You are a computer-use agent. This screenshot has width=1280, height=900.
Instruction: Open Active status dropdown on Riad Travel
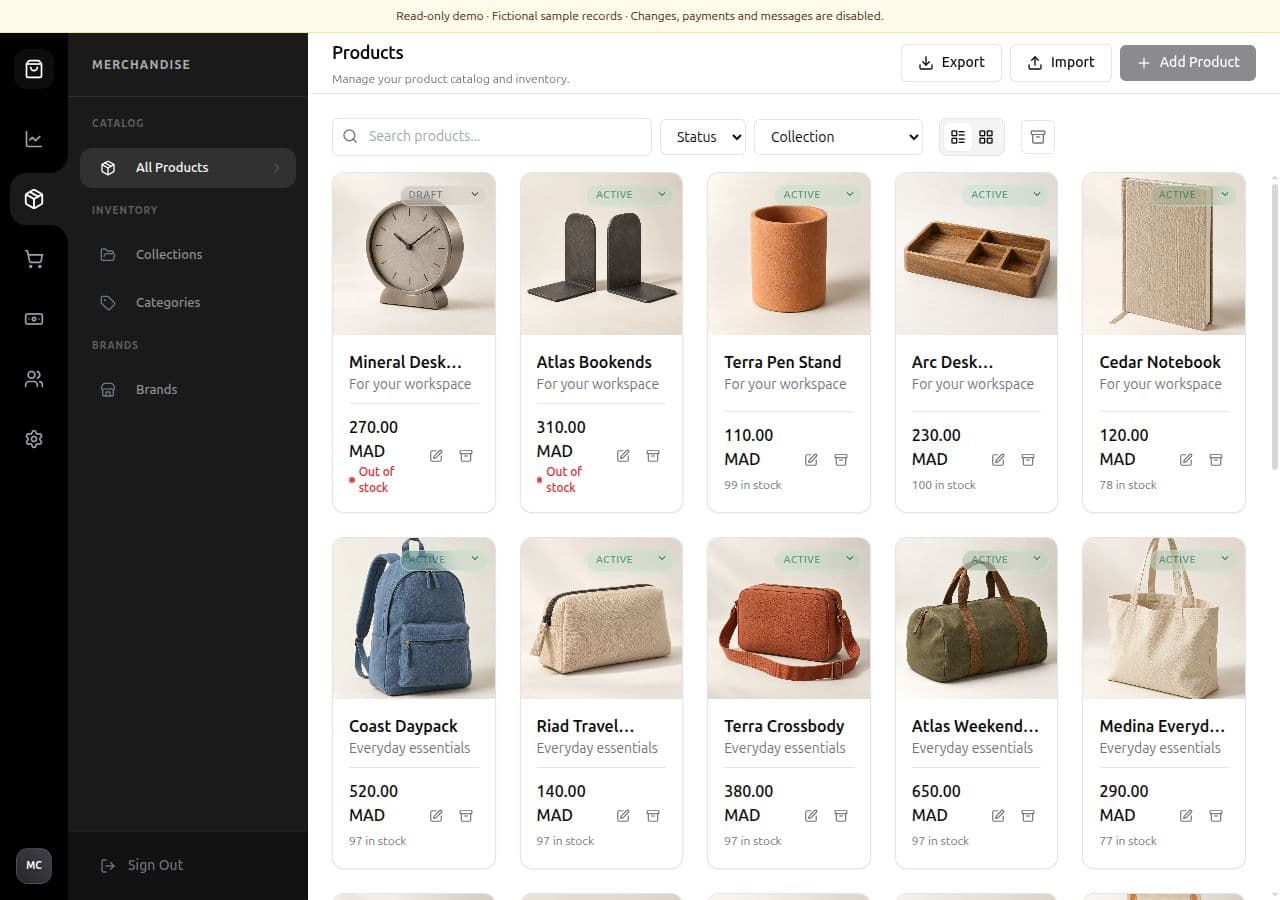point(630,560)
